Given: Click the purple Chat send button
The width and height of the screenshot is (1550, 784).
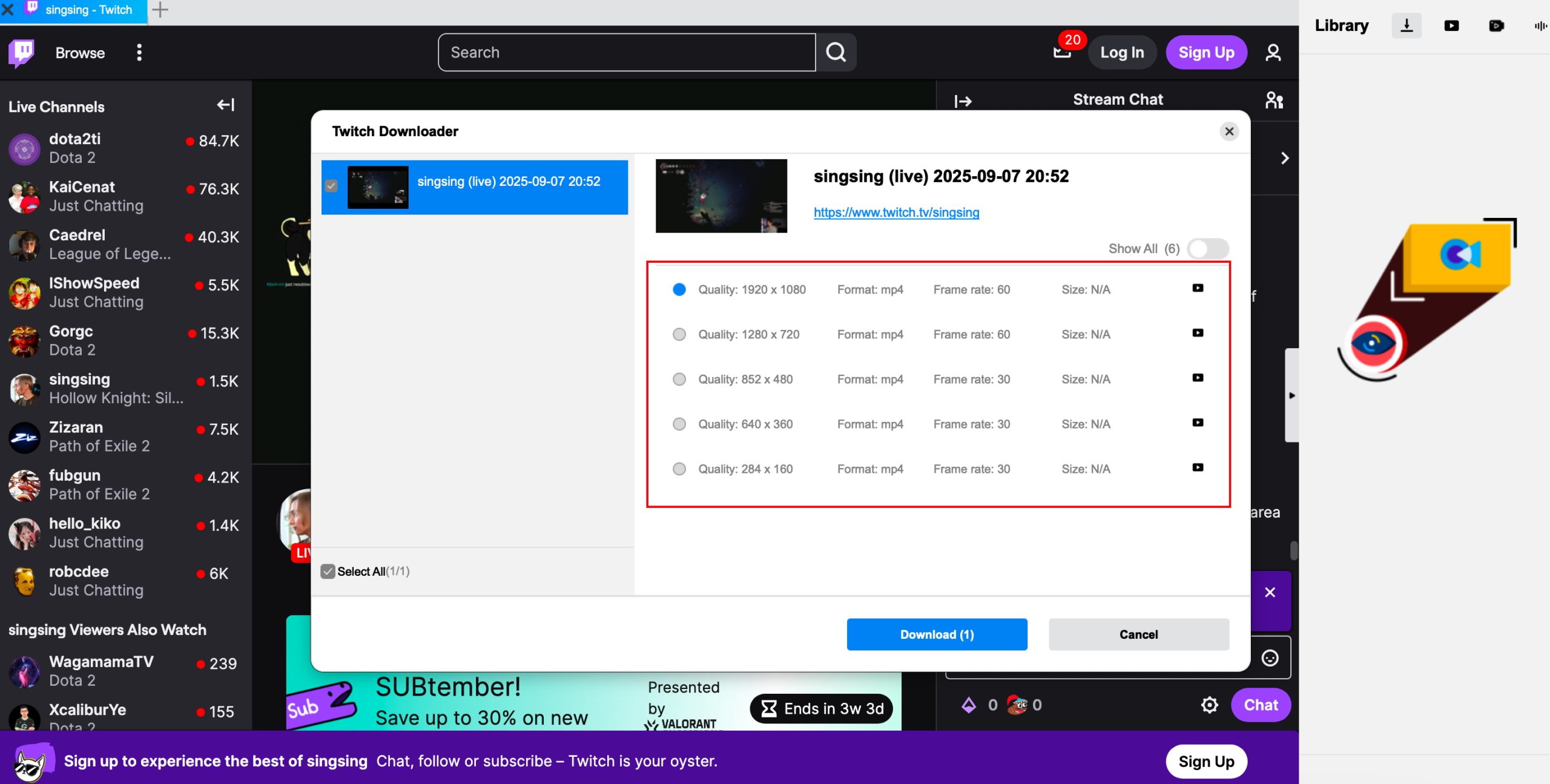Looking at the screenshot, I should [x=1261, y=705].
